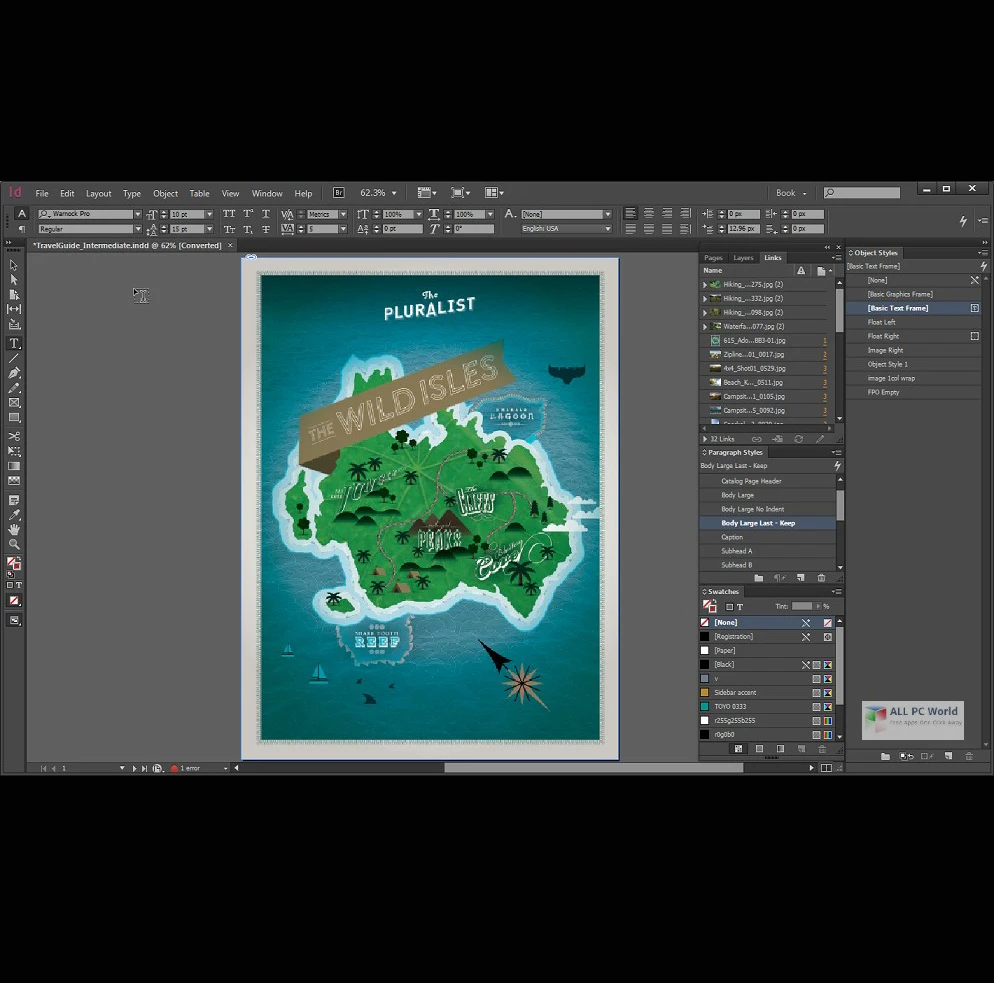
Task: Switch to paragraph formatting controls
Action: (x=22, y=229)
